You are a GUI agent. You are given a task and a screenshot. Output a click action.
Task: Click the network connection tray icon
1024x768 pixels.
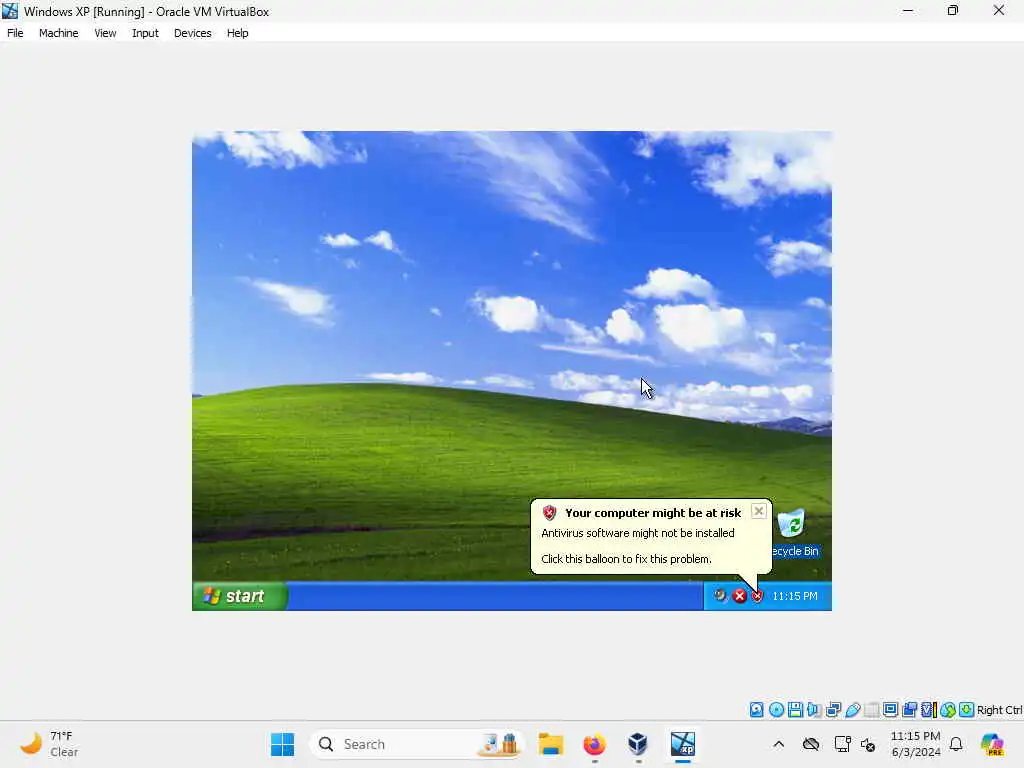pyautogui.click(x=842, y=744)
